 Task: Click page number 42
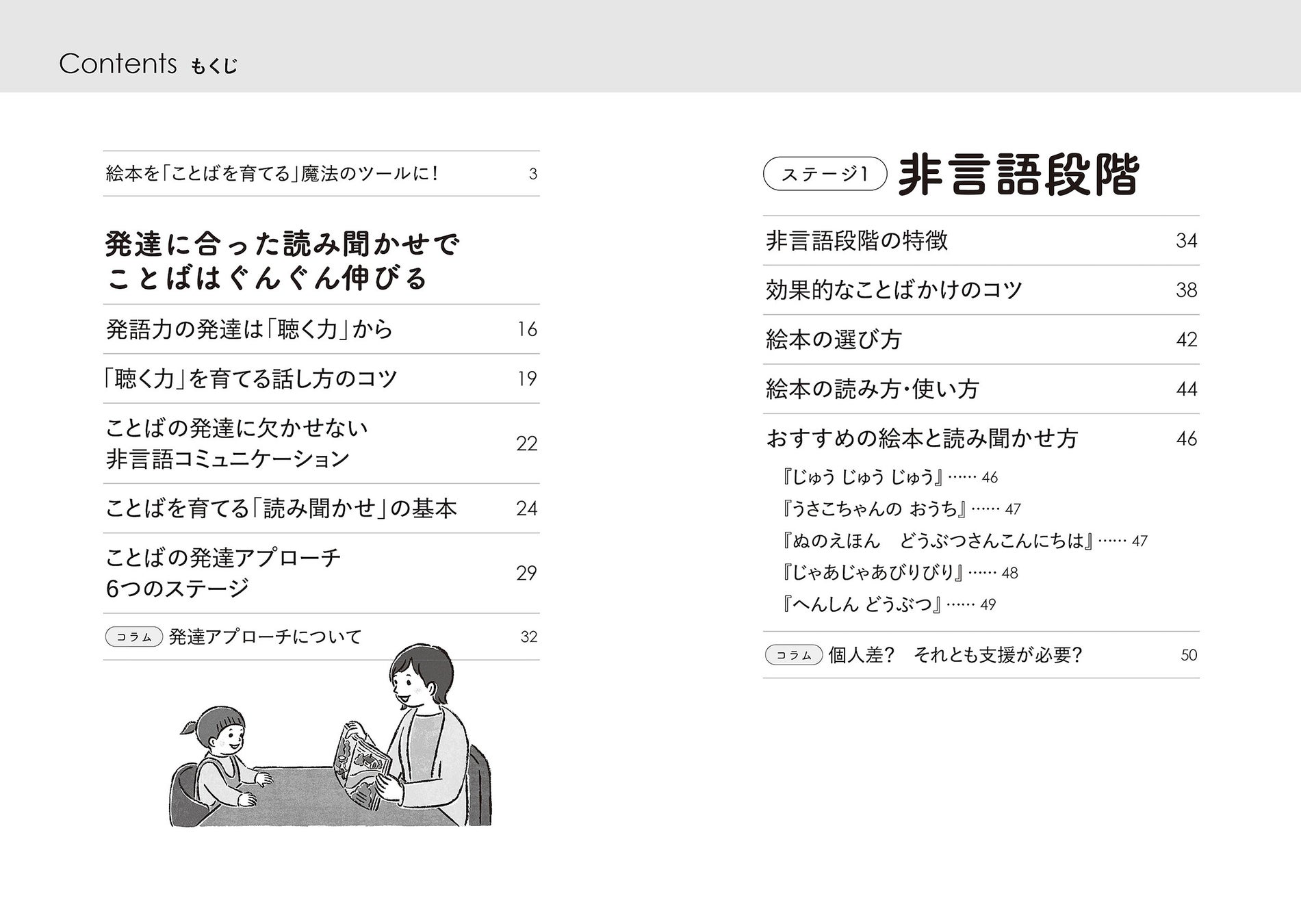[x=1187, y=339]
